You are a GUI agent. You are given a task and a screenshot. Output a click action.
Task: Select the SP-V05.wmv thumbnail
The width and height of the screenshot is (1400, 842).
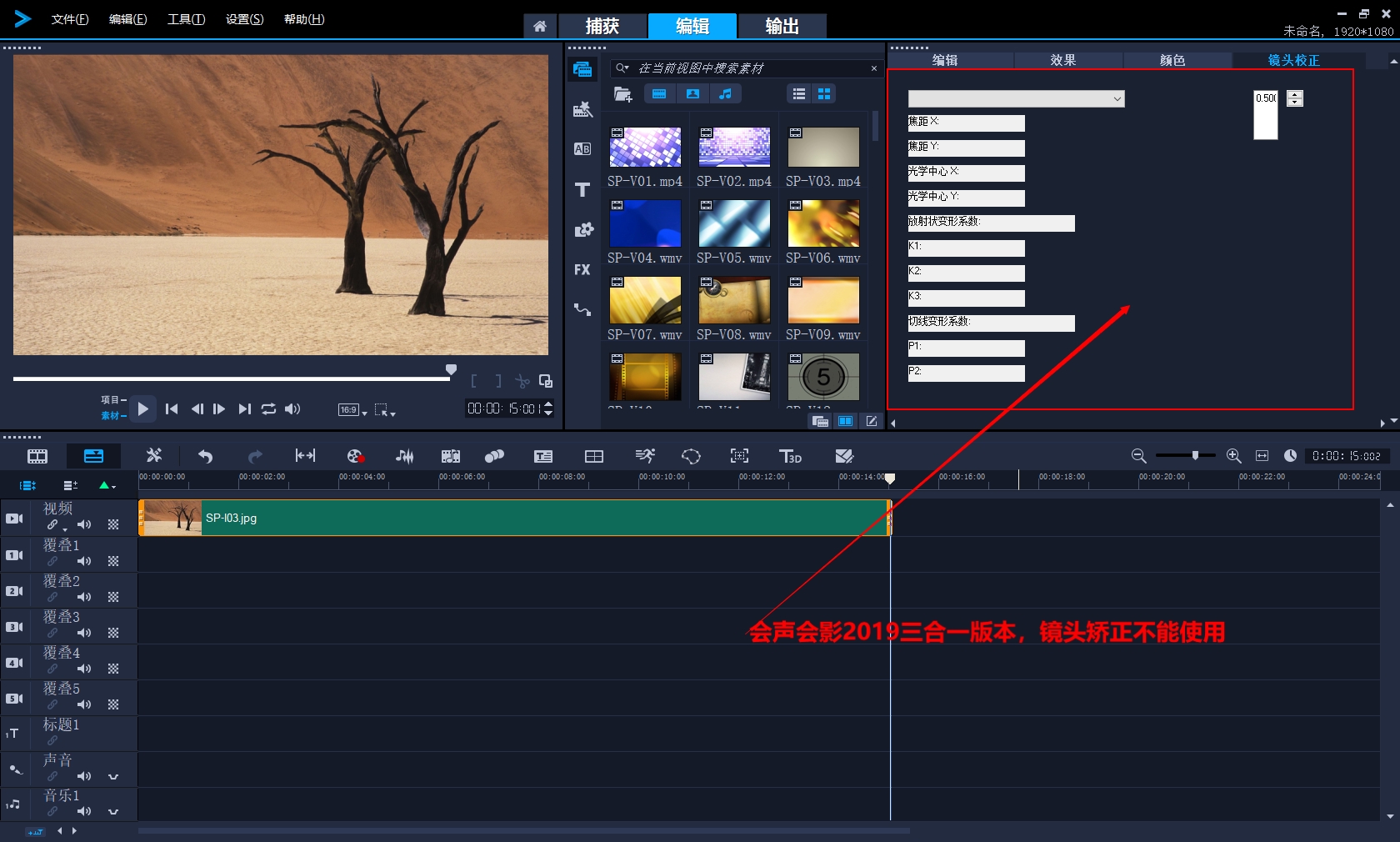(734, 223)
